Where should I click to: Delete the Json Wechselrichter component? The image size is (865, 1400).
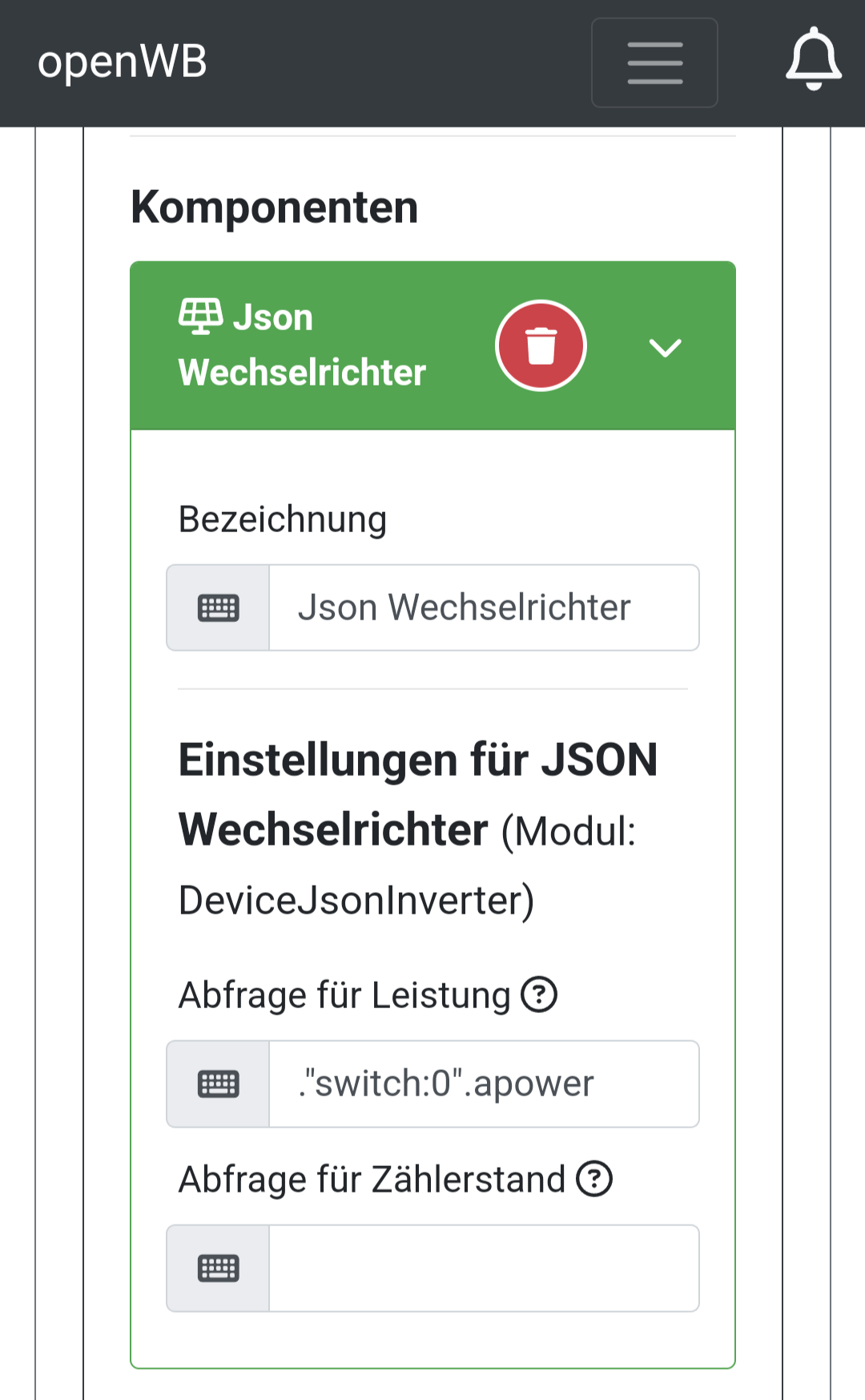pos(541,345)
